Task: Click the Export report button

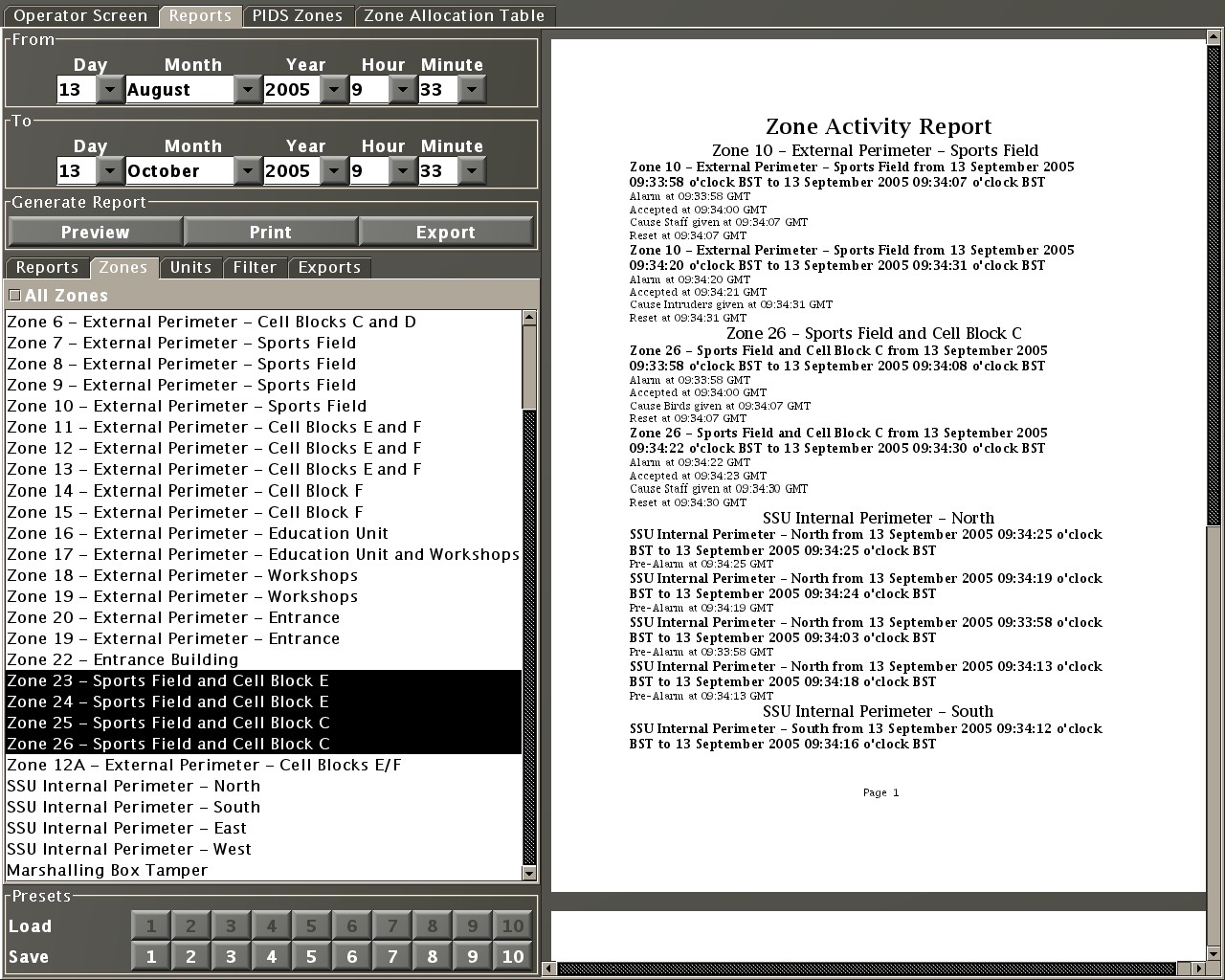Action: pos(446,232)
